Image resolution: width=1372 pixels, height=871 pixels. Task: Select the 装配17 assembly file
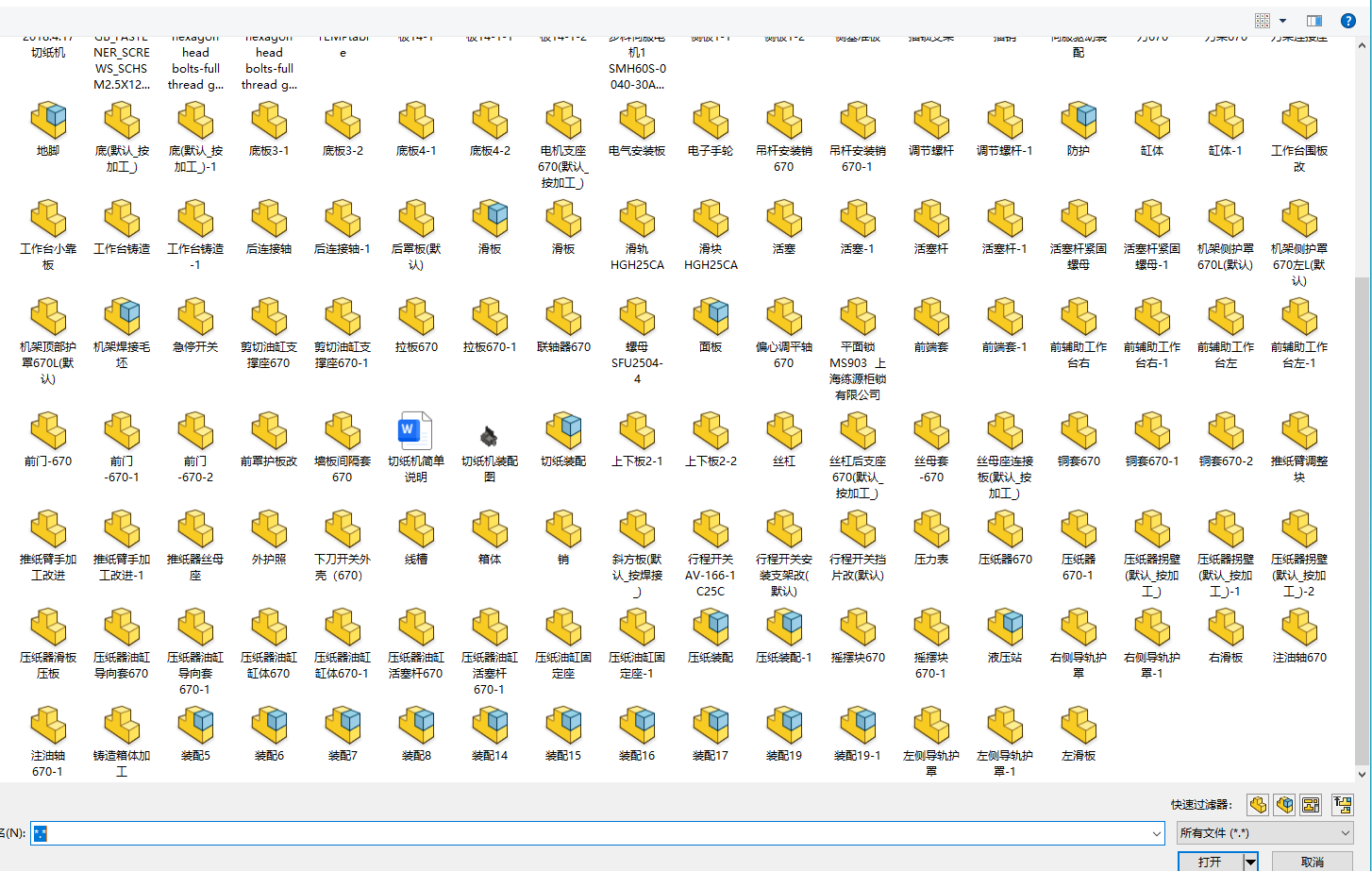coord(711,736)
